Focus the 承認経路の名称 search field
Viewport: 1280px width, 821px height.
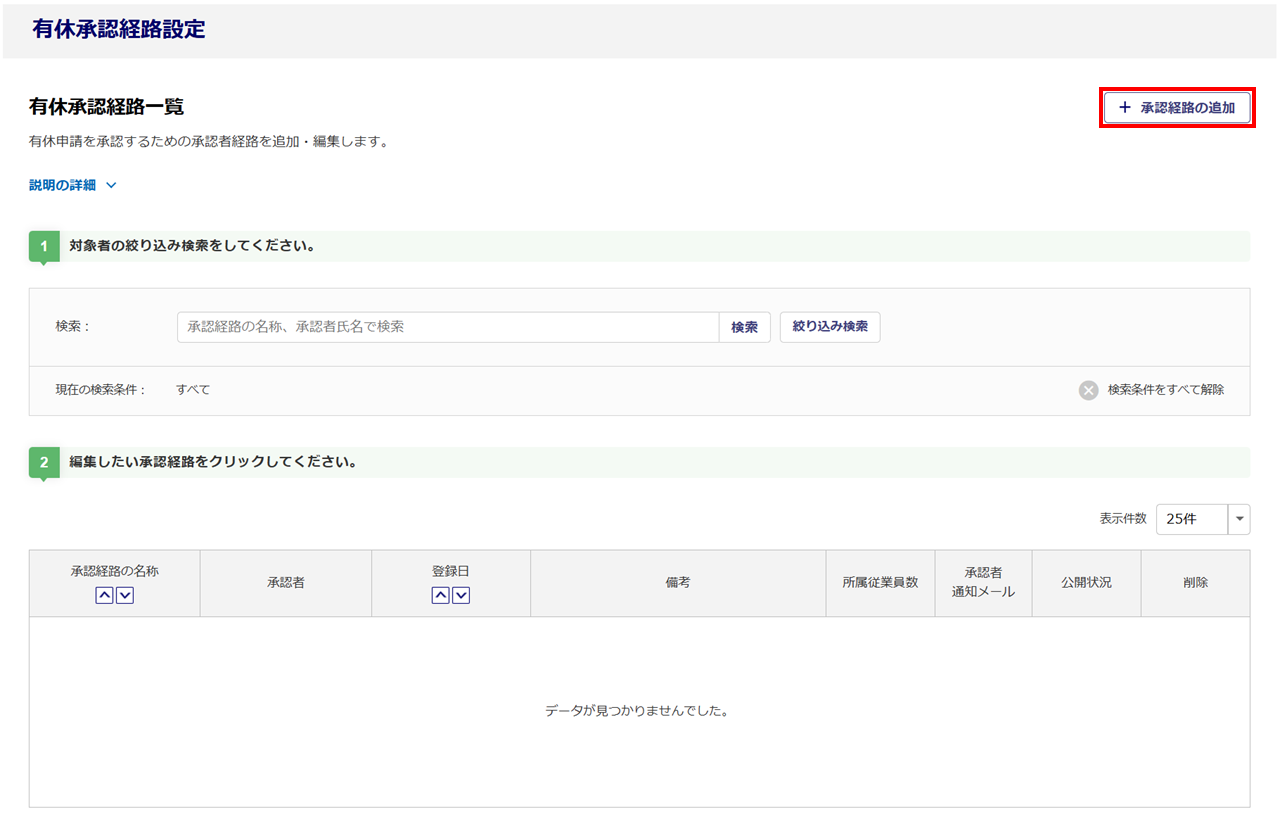pos(447,327)
